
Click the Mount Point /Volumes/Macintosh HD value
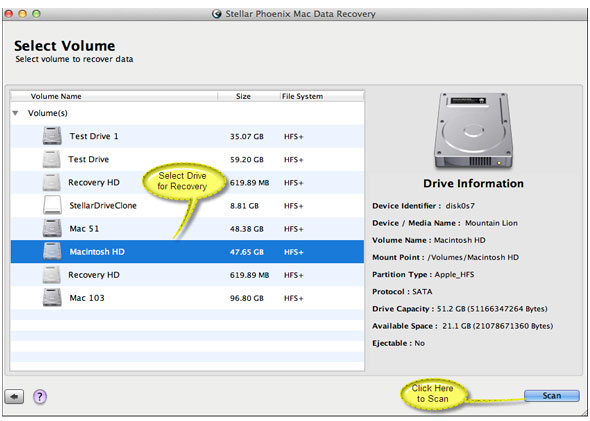click(x=473, y=257)
